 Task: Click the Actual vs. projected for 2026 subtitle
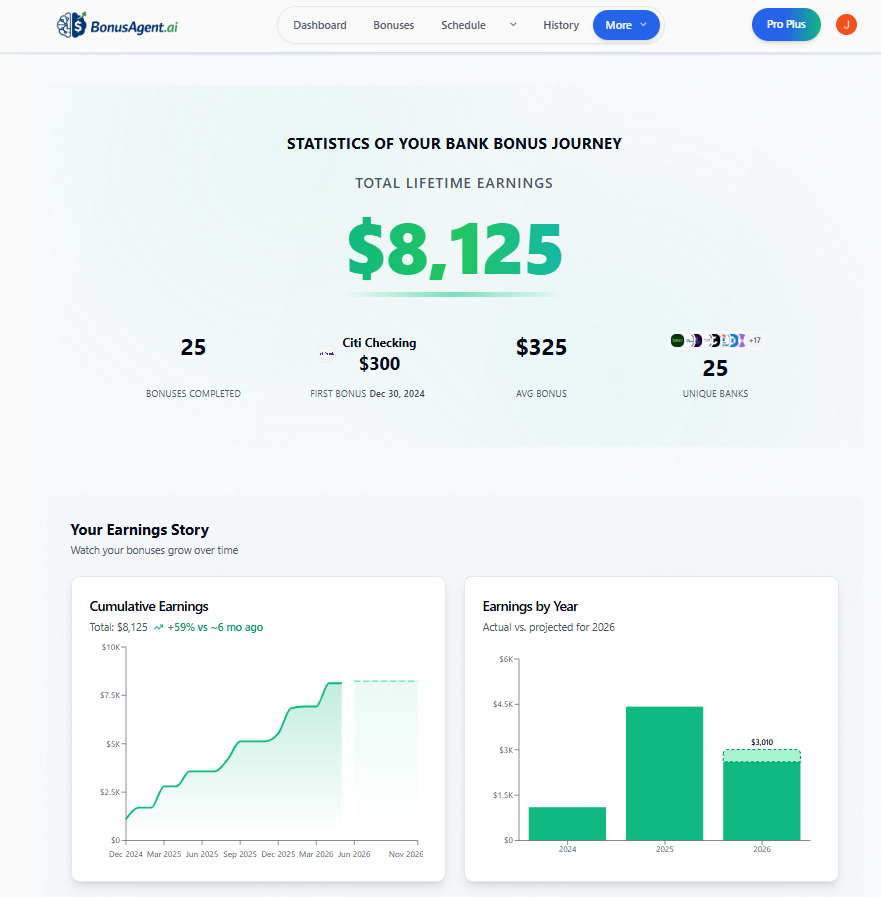click(549, 628)
